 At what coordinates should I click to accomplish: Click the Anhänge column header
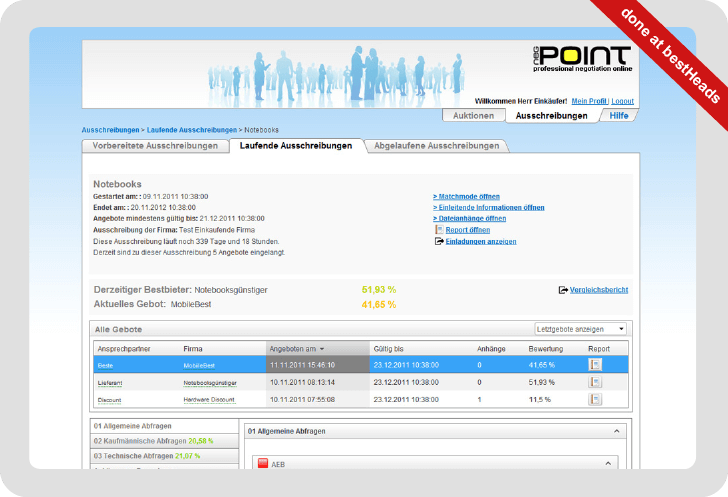[491, 349]
